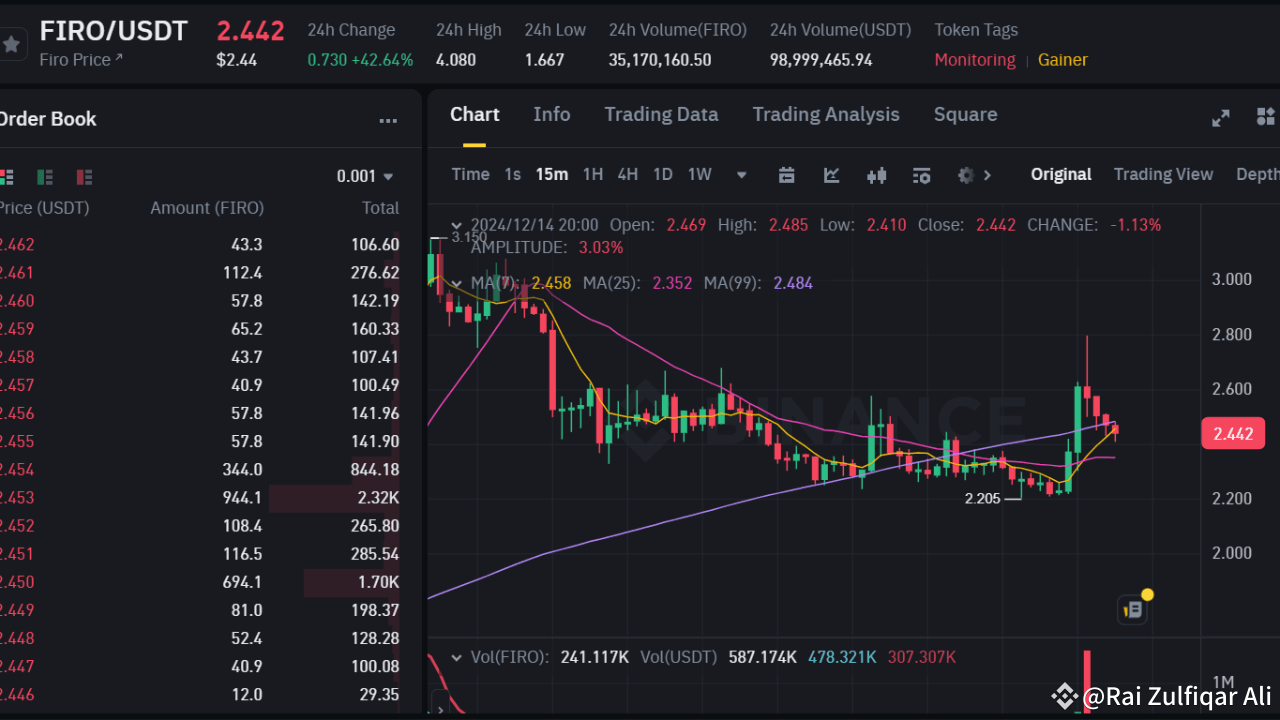Select combined buy and sell order book view
This screenshot has height=720, width=1280.
[x=6, y=177]
